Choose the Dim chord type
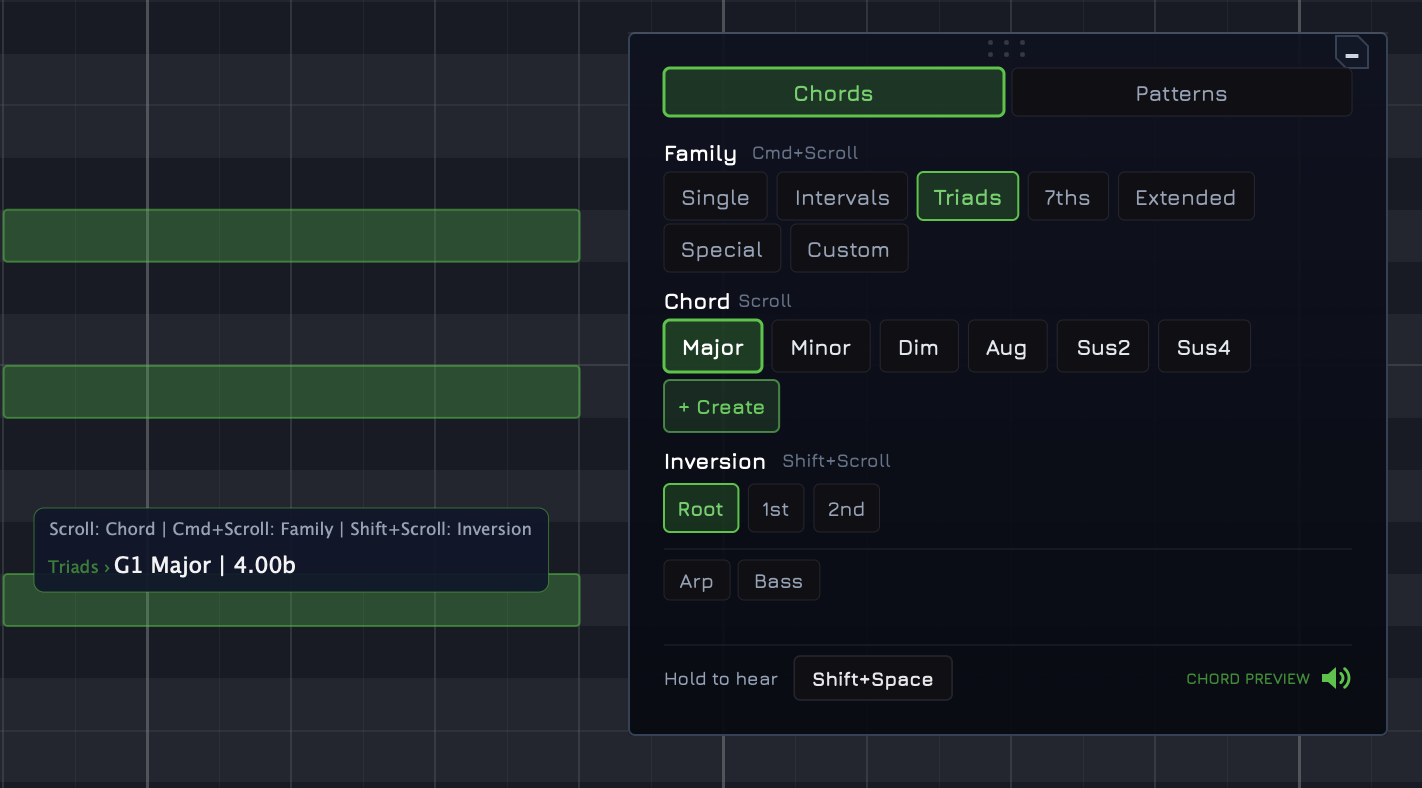 pyautogui.click(x=918, y=347)
